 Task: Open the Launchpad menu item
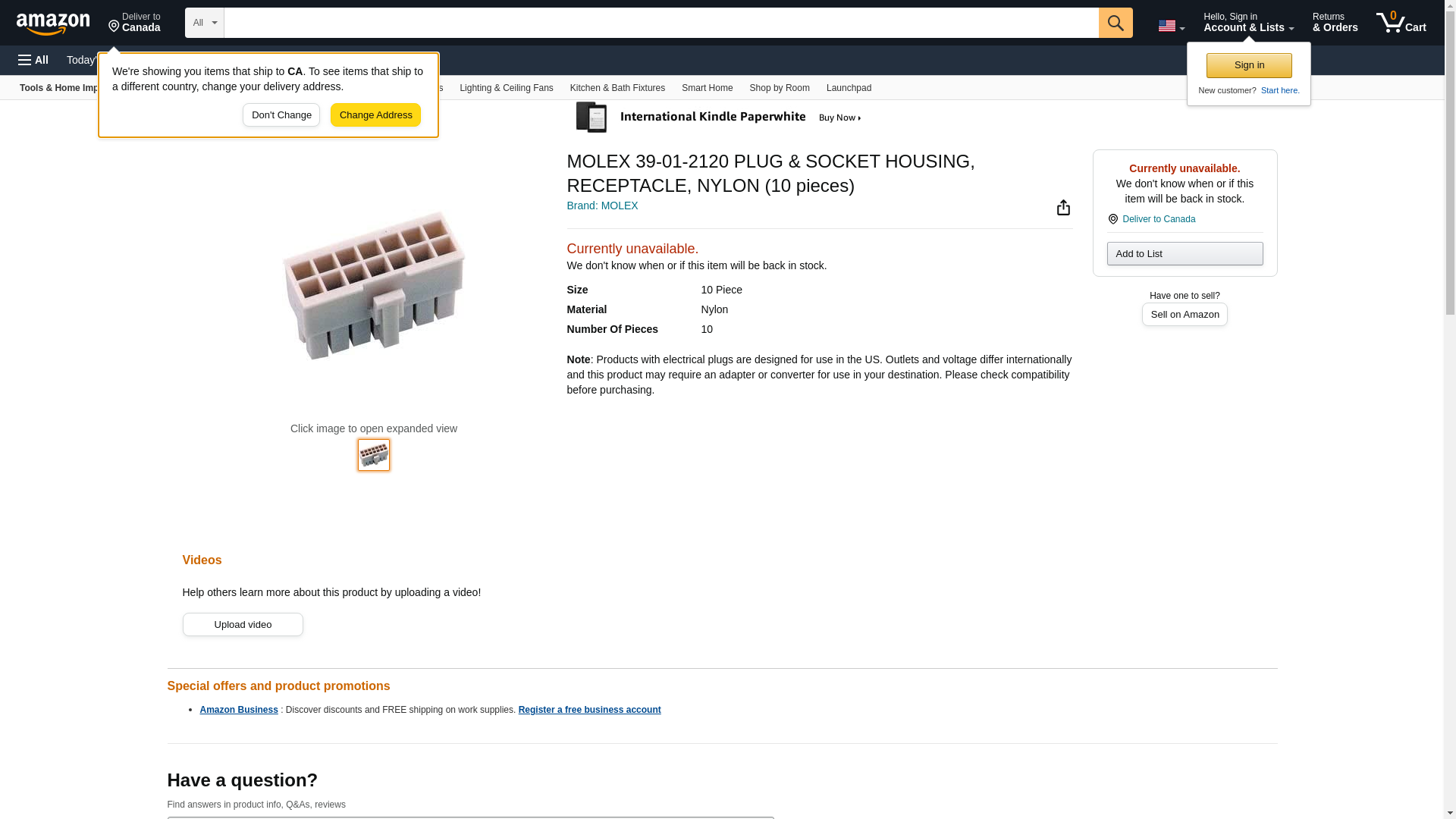(x=848, y=88)
